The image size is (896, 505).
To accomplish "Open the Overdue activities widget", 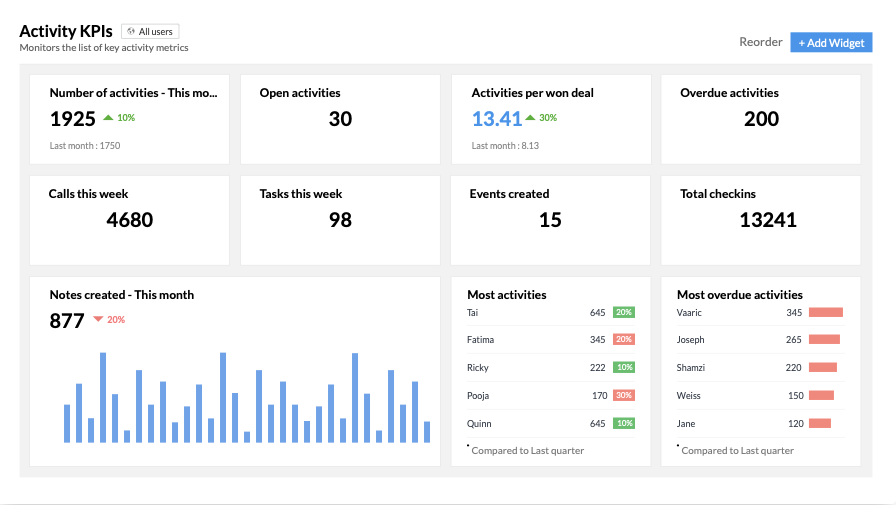I will click(761, 119).
